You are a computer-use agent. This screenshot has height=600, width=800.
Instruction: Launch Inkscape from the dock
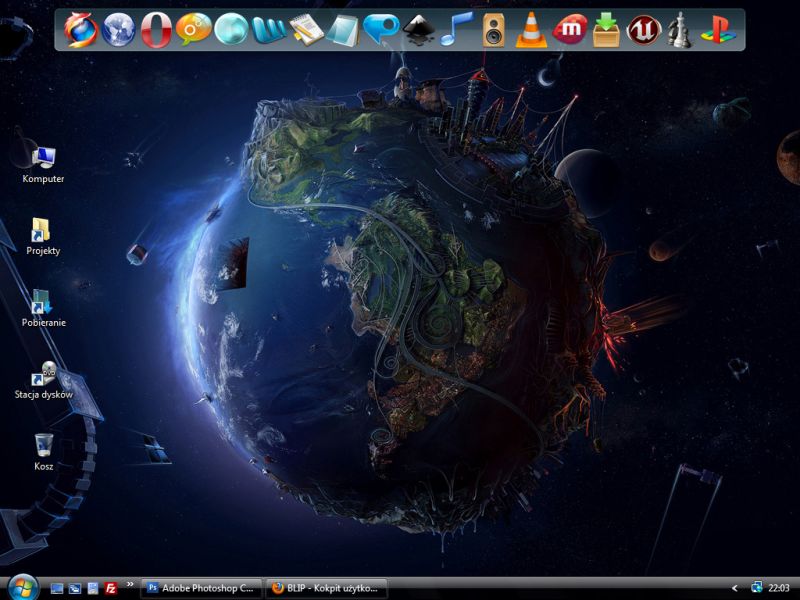[x=418, y=30]
